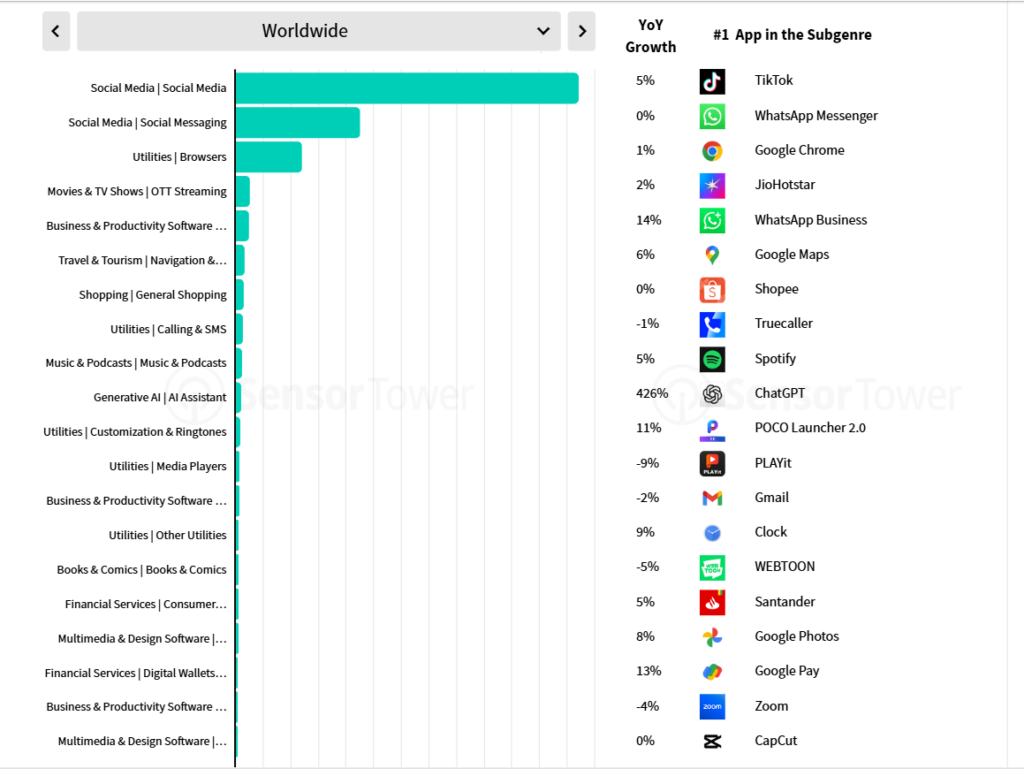Click the Generative AI | AI Assistant label
The image size is (1024, 769).
click(160, 397)
